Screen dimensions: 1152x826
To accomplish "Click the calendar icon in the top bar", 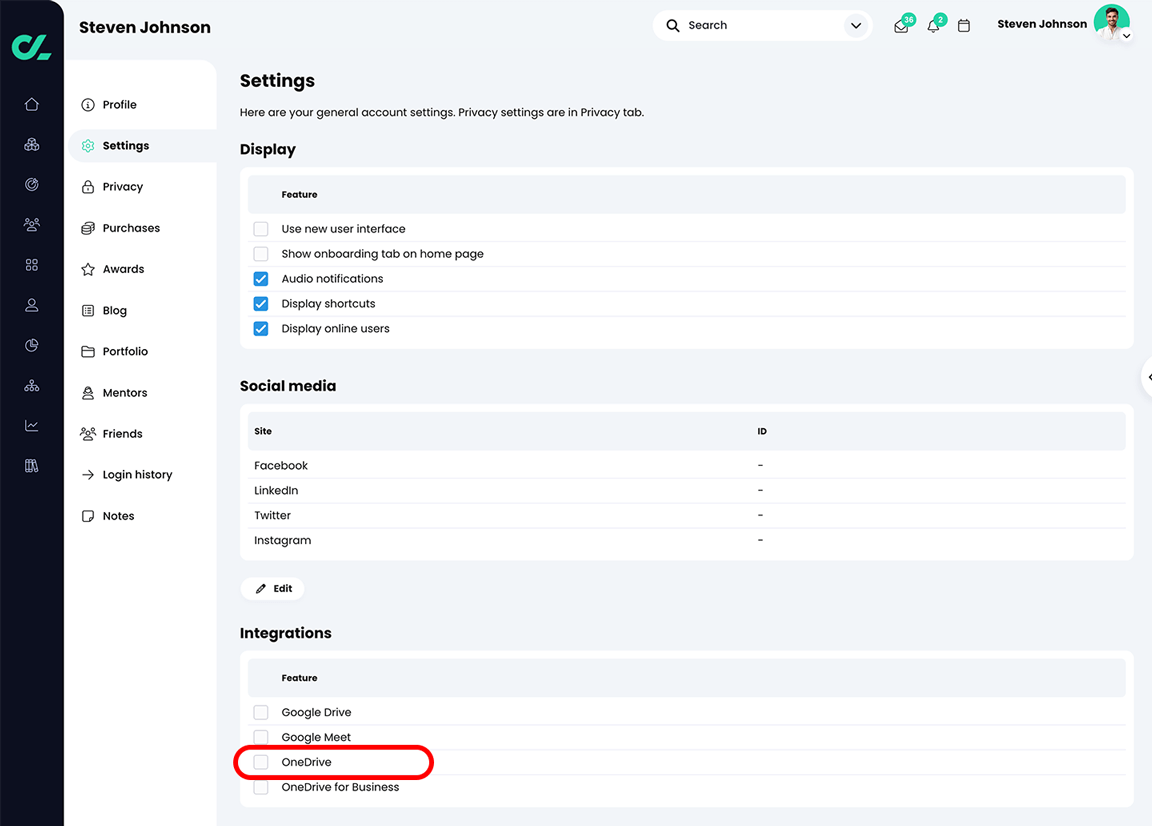I will click(964, 25).
